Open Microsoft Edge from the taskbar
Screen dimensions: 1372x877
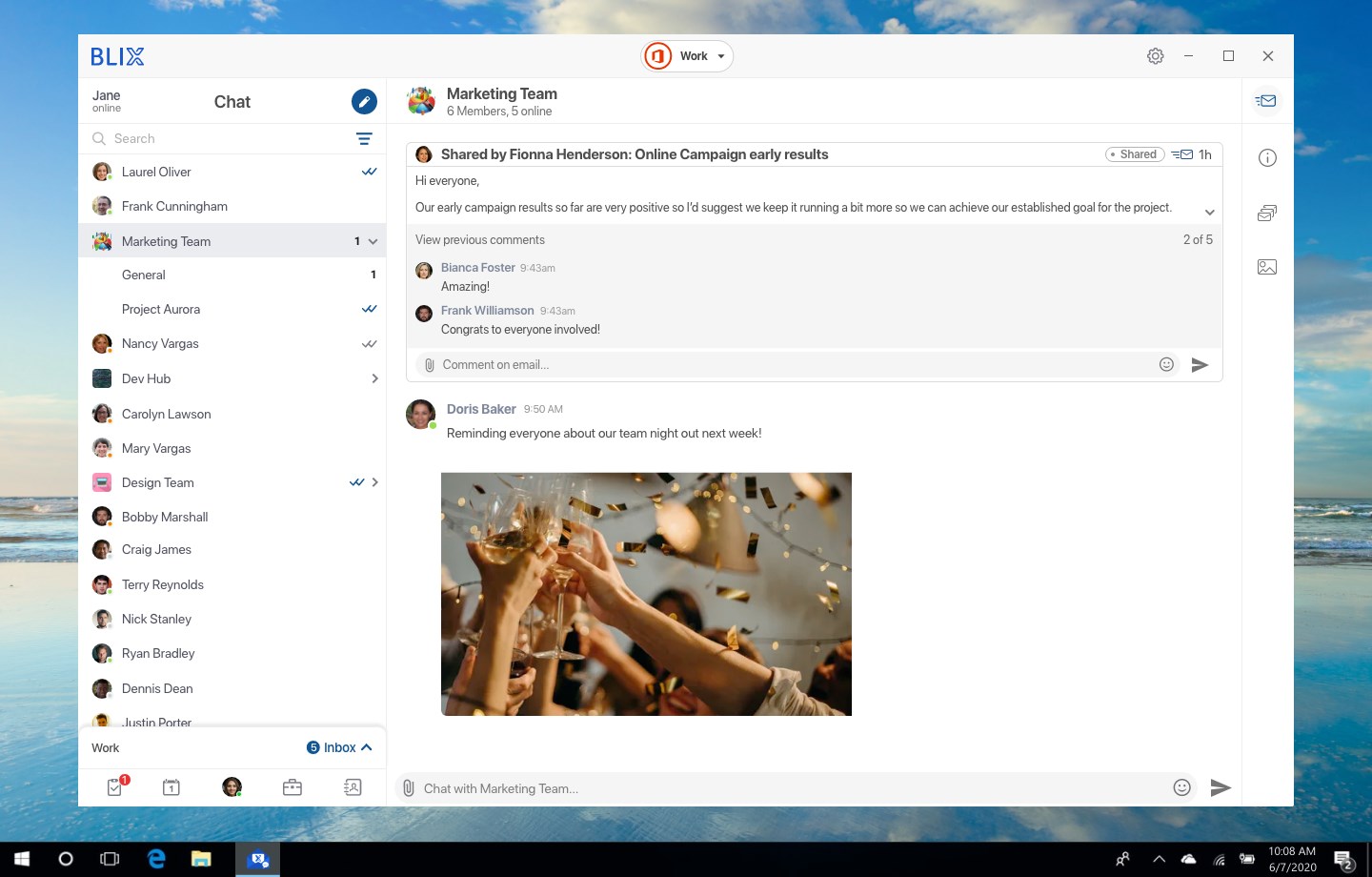tap(156, 859)
